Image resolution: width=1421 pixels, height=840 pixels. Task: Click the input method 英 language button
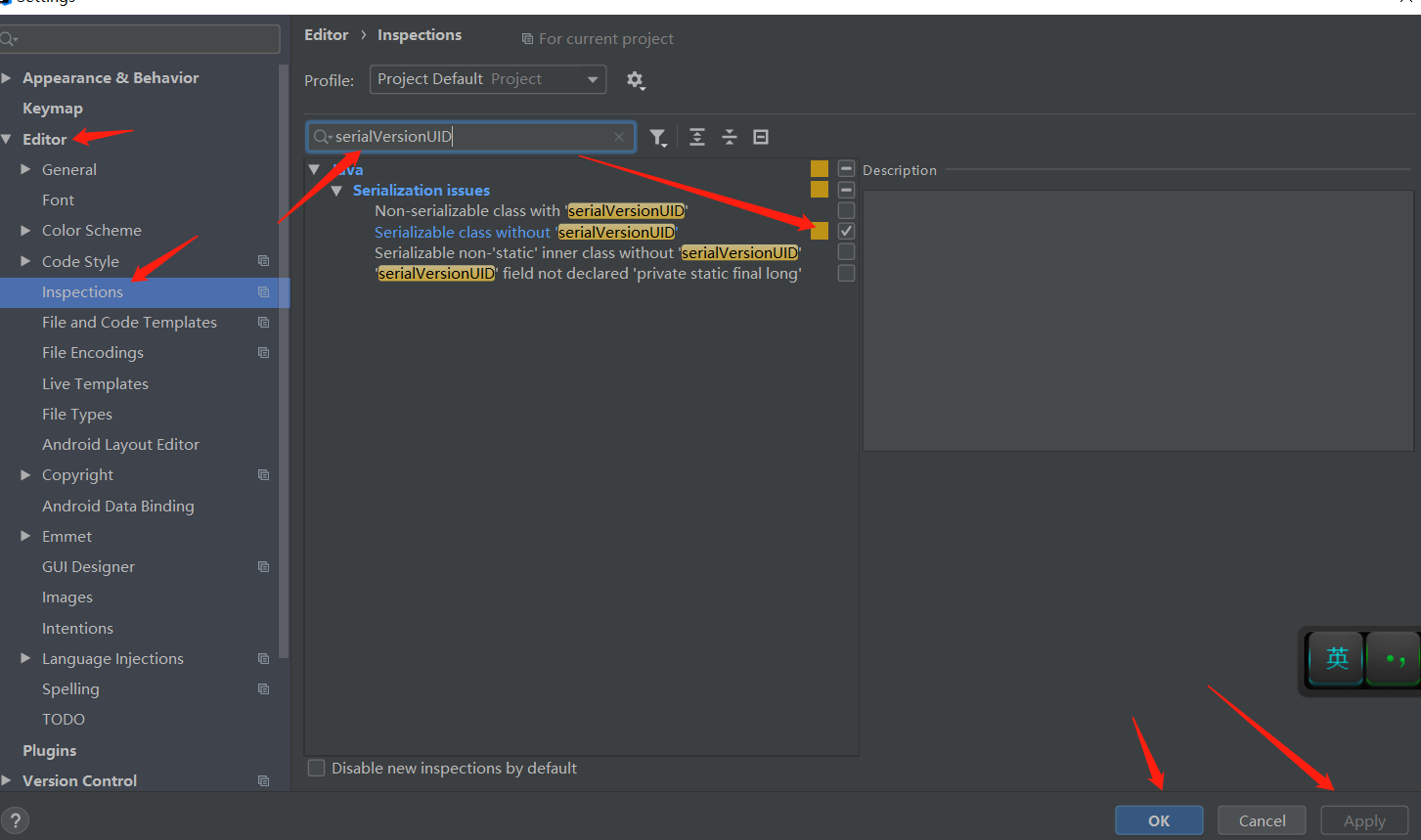1337,658
